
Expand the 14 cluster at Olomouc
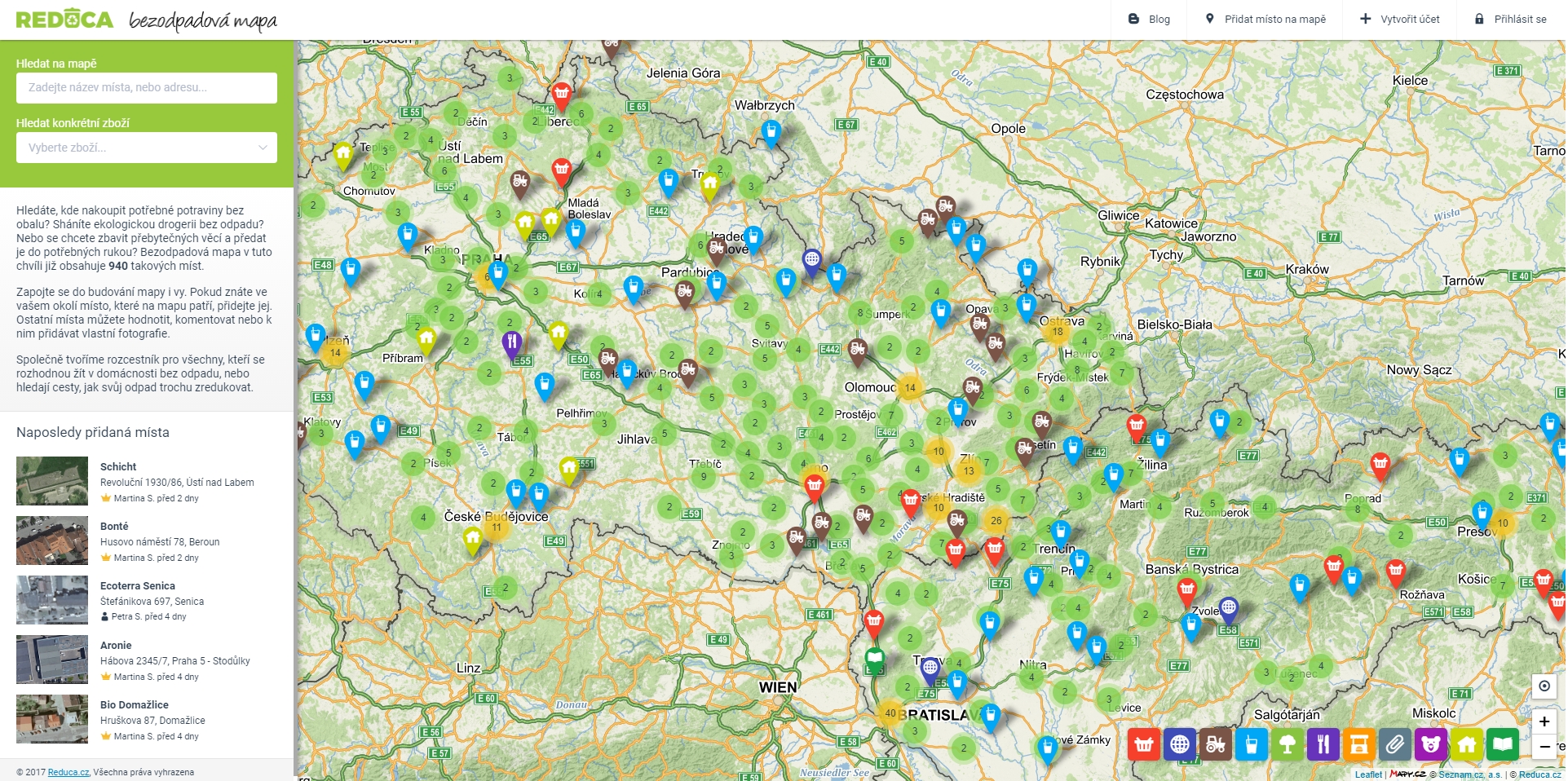910,388
